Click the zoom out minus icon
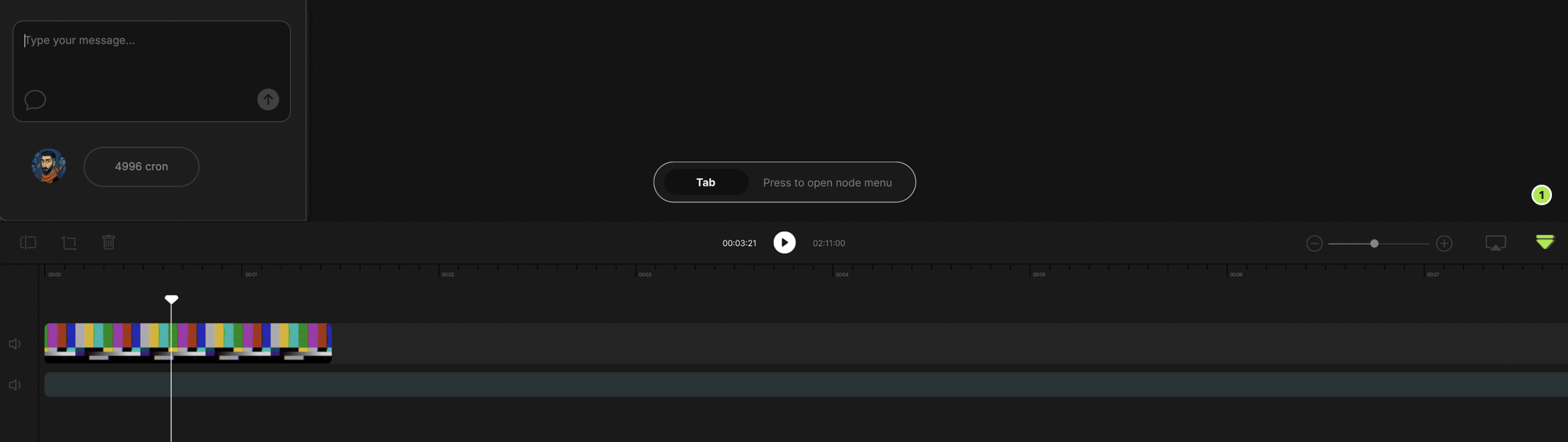Screen dimensions: 1568x442 click(x=1313, y=244)
